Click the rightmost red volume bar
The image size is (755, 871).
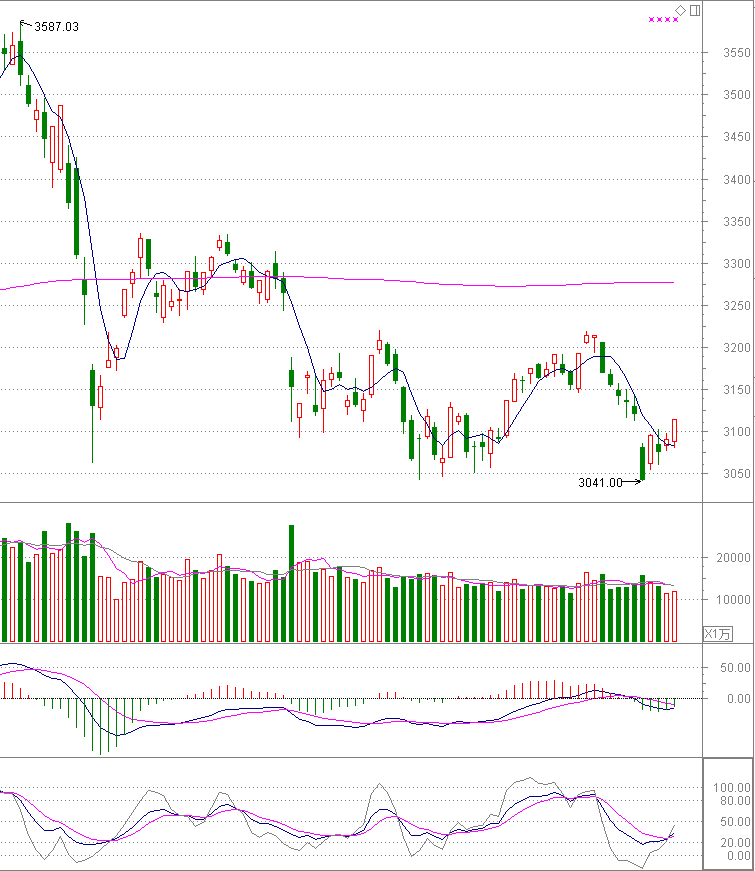pos(675,616)
